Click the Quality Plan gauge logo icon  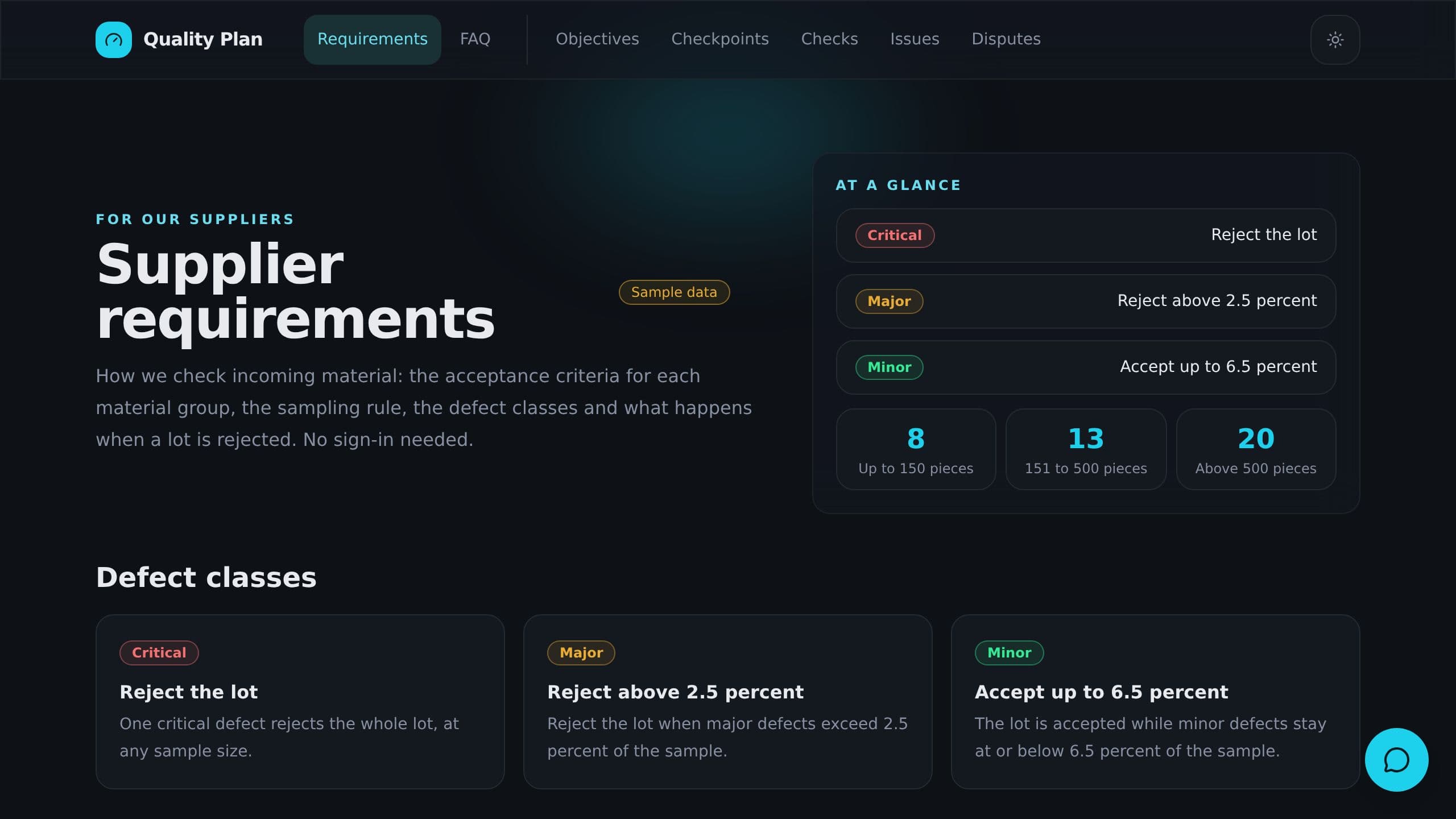click(114, 40)
